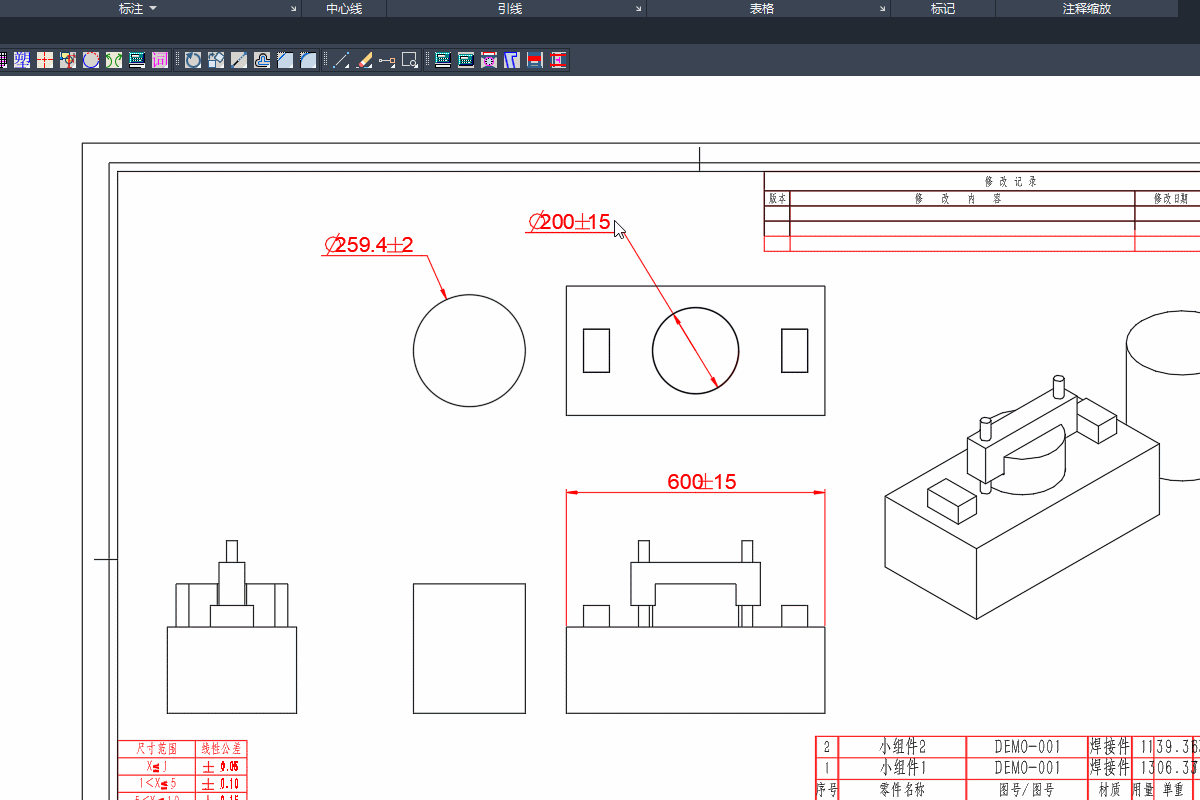Click the 版本 column header
1200x800 pixels.
coord(778,199)
